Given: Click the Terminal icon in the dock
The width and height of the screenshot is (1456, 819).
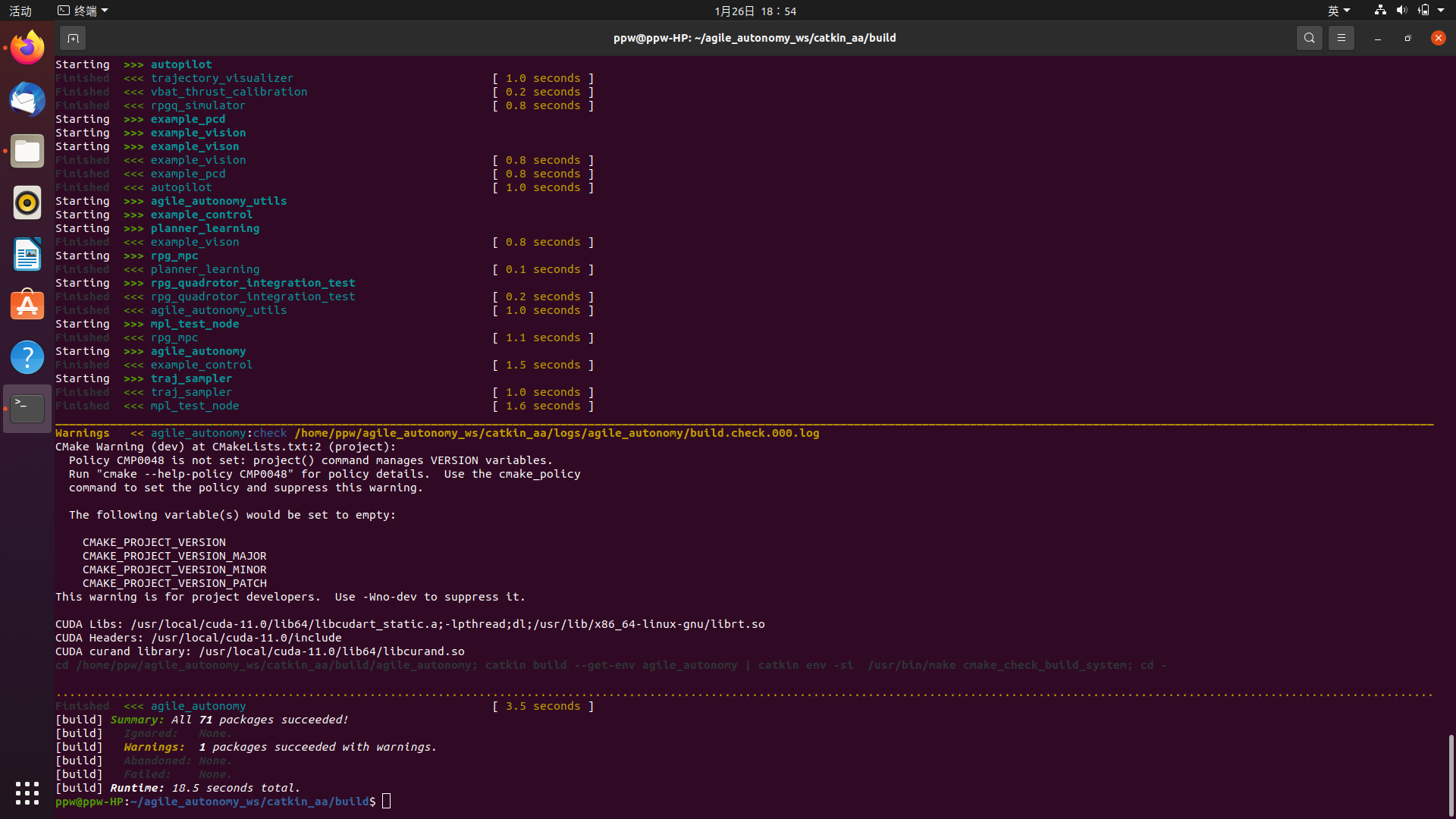Looking at the screenshot, I should [27, 409].
